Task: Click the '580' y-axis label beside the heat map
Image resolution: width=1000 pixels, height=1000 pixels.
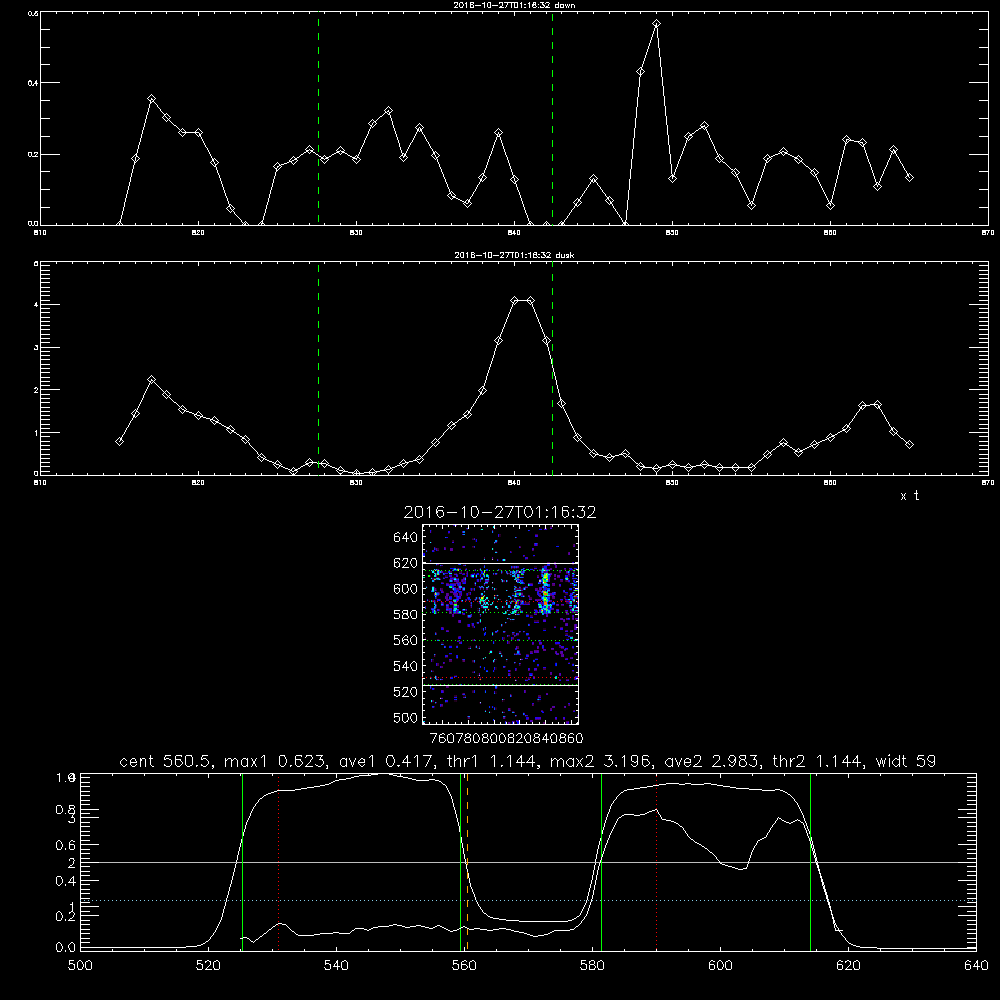Action: [406, 615]
